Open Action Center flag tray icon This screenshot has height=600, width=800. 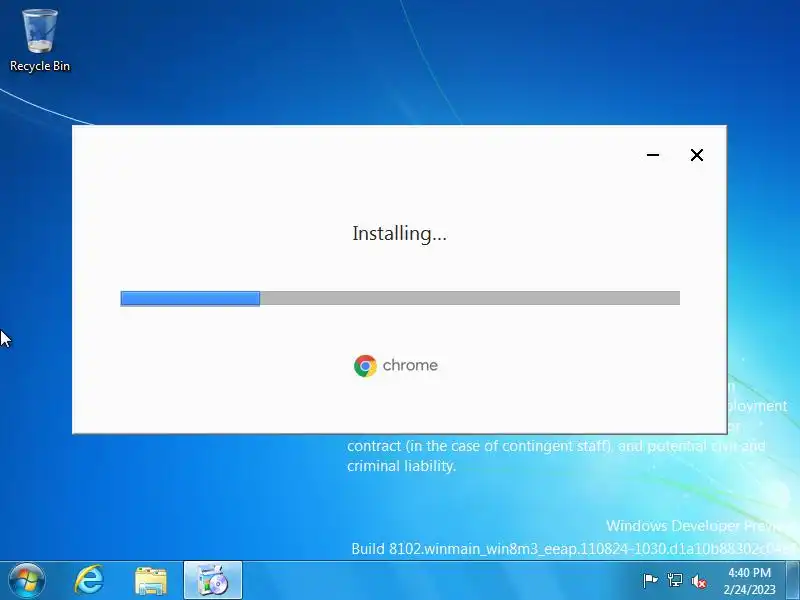650,581
